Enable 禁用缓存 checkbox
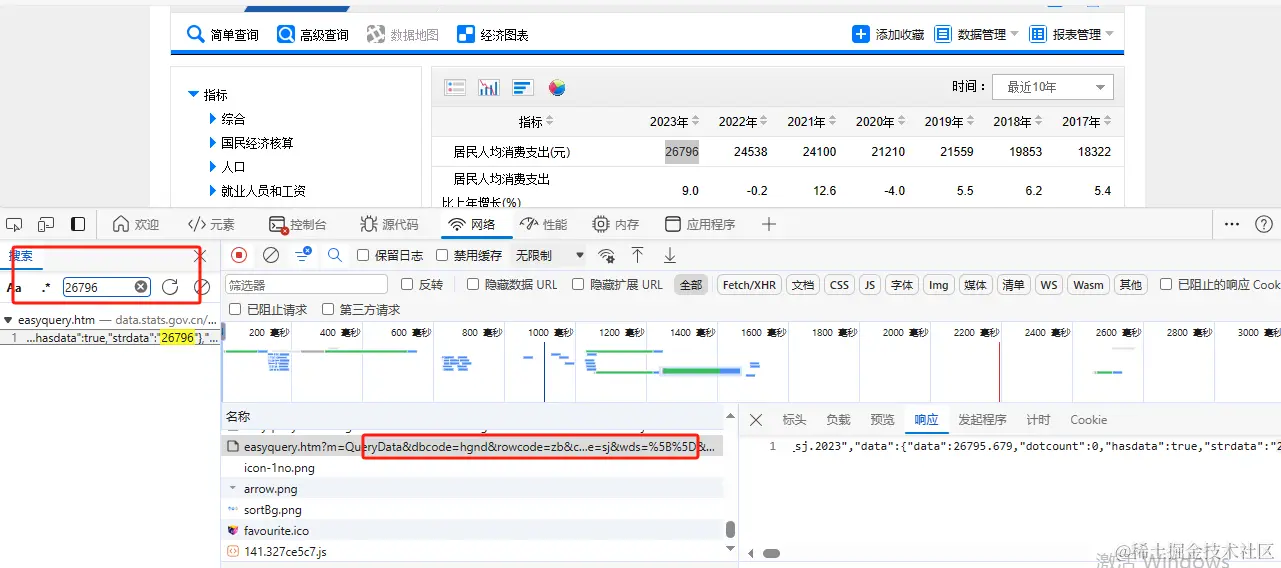Screen dimensions: 1281x568 click(x=443, y=255)
